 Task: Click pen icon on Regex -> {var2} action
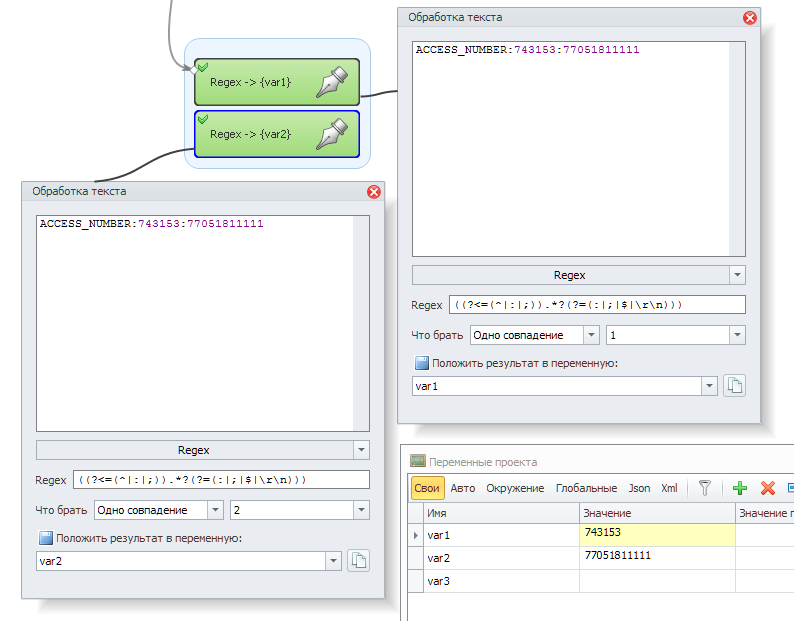pos(331,134)
